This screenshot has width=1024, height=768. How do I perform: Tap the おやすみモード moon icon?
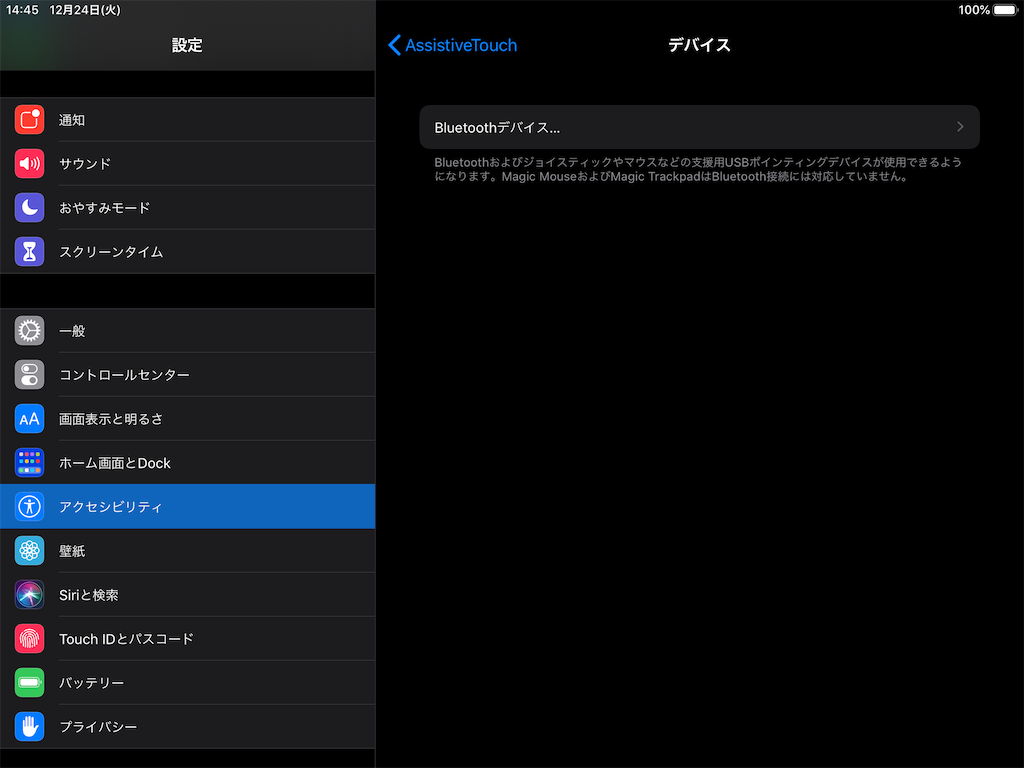tap(29, 207)
